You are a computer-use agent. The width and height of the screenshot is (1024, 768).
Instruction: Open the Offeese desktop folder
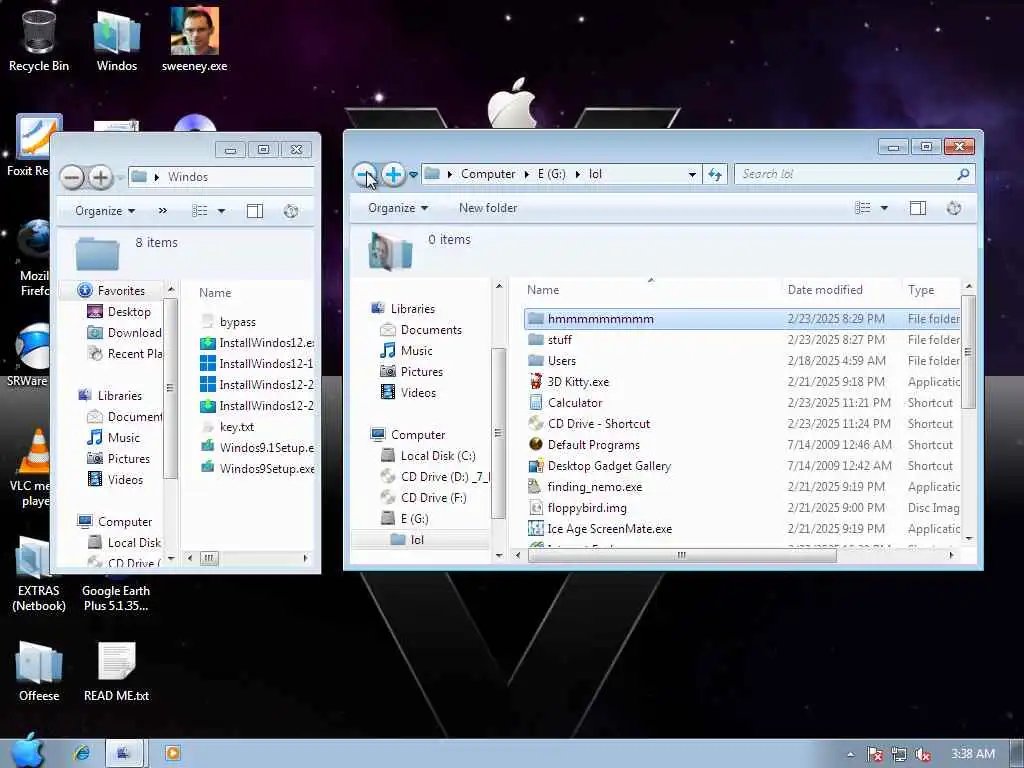pos(39,671)
